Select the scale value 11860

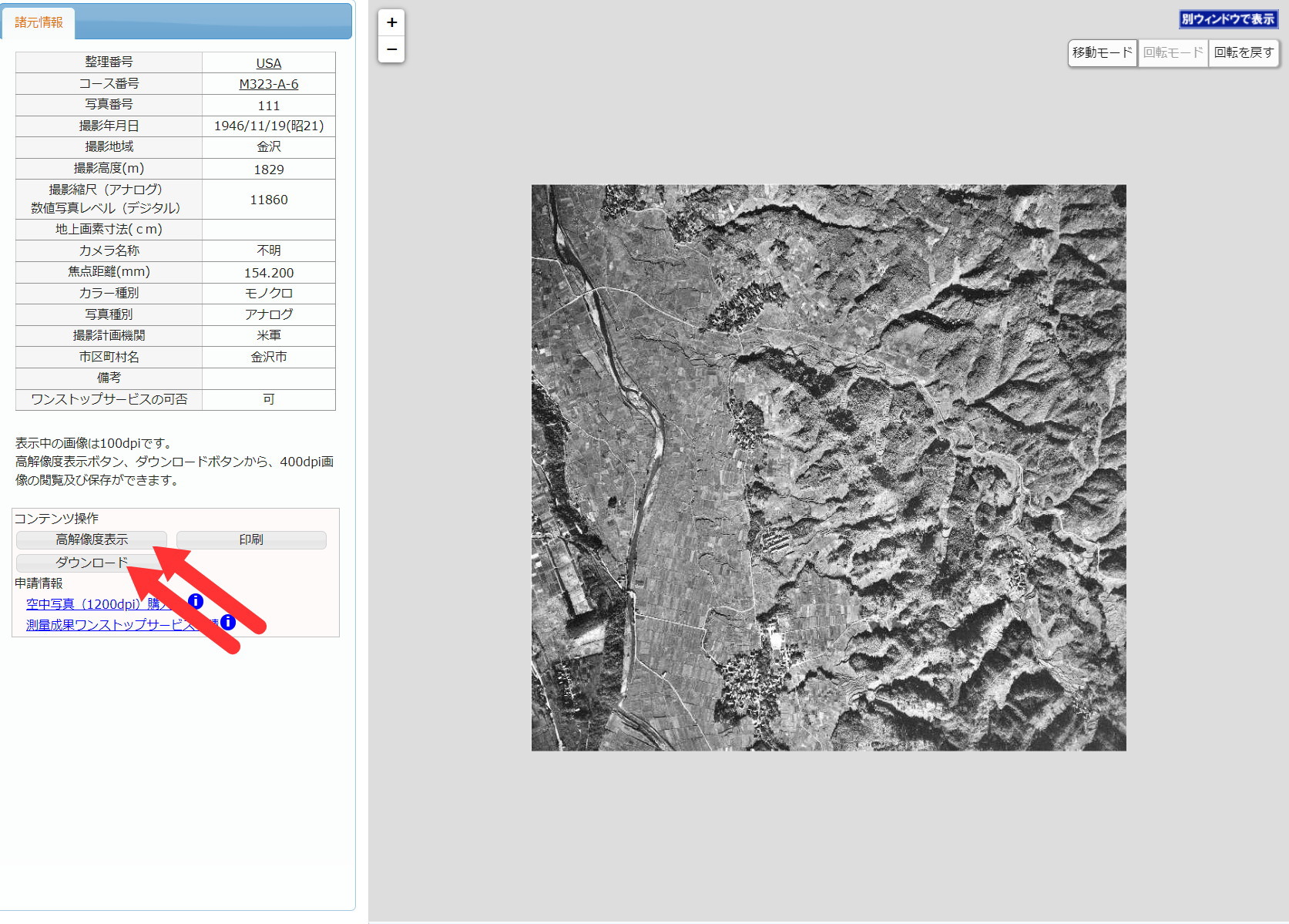point(269,200)
